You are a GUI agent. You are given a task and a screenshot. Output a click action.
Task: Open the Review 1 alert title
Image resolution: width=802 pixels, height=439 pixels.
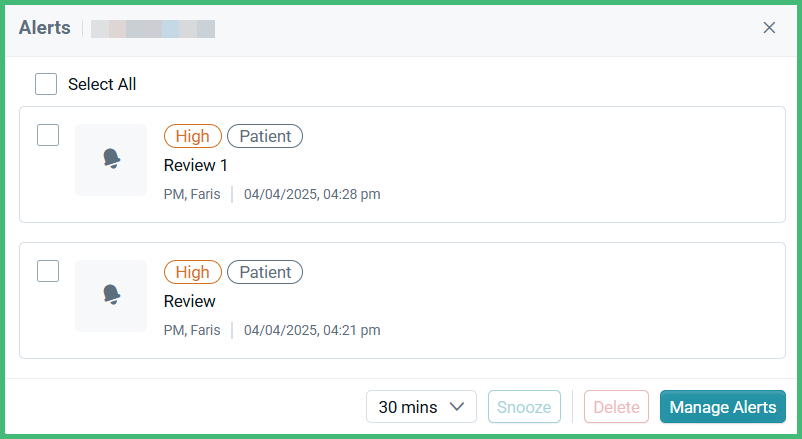point(195,165)
